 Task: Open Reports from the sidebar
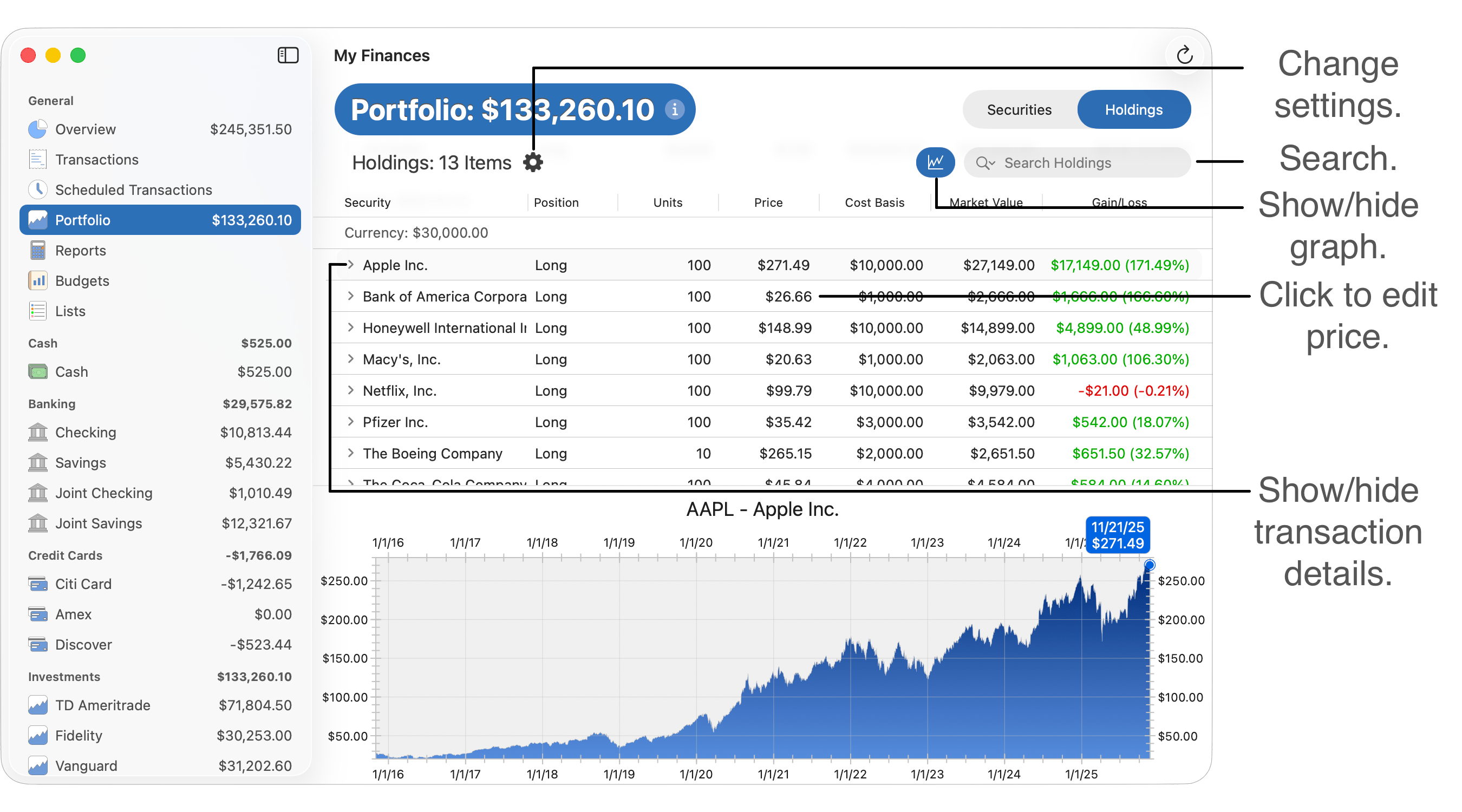click(x=81, y=250)
